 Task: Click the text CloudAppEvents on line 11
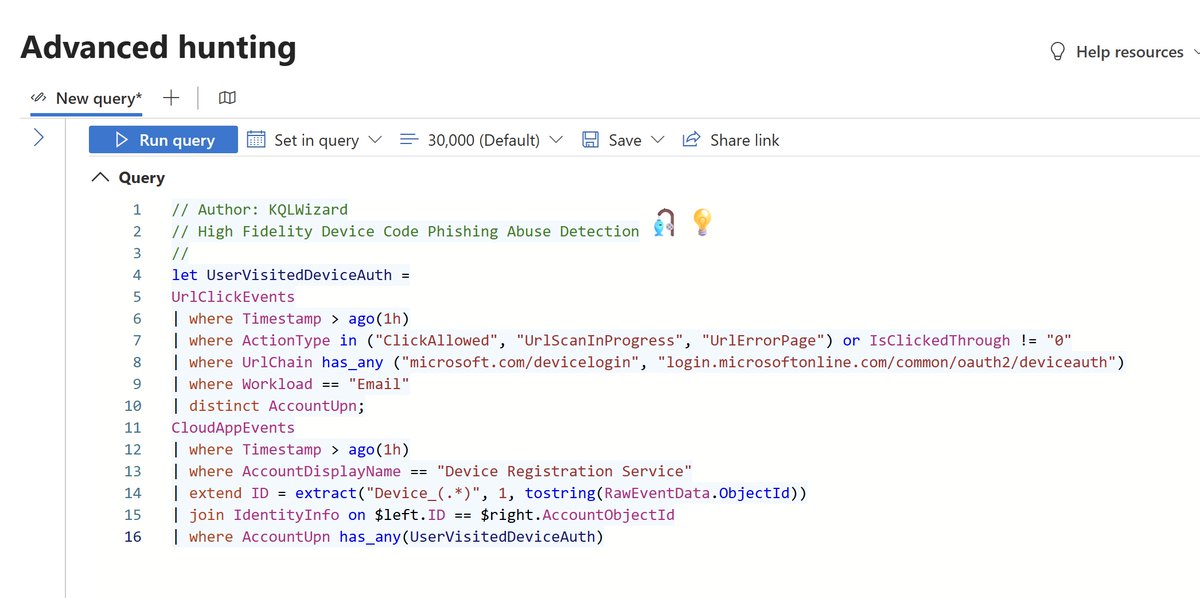233,427
